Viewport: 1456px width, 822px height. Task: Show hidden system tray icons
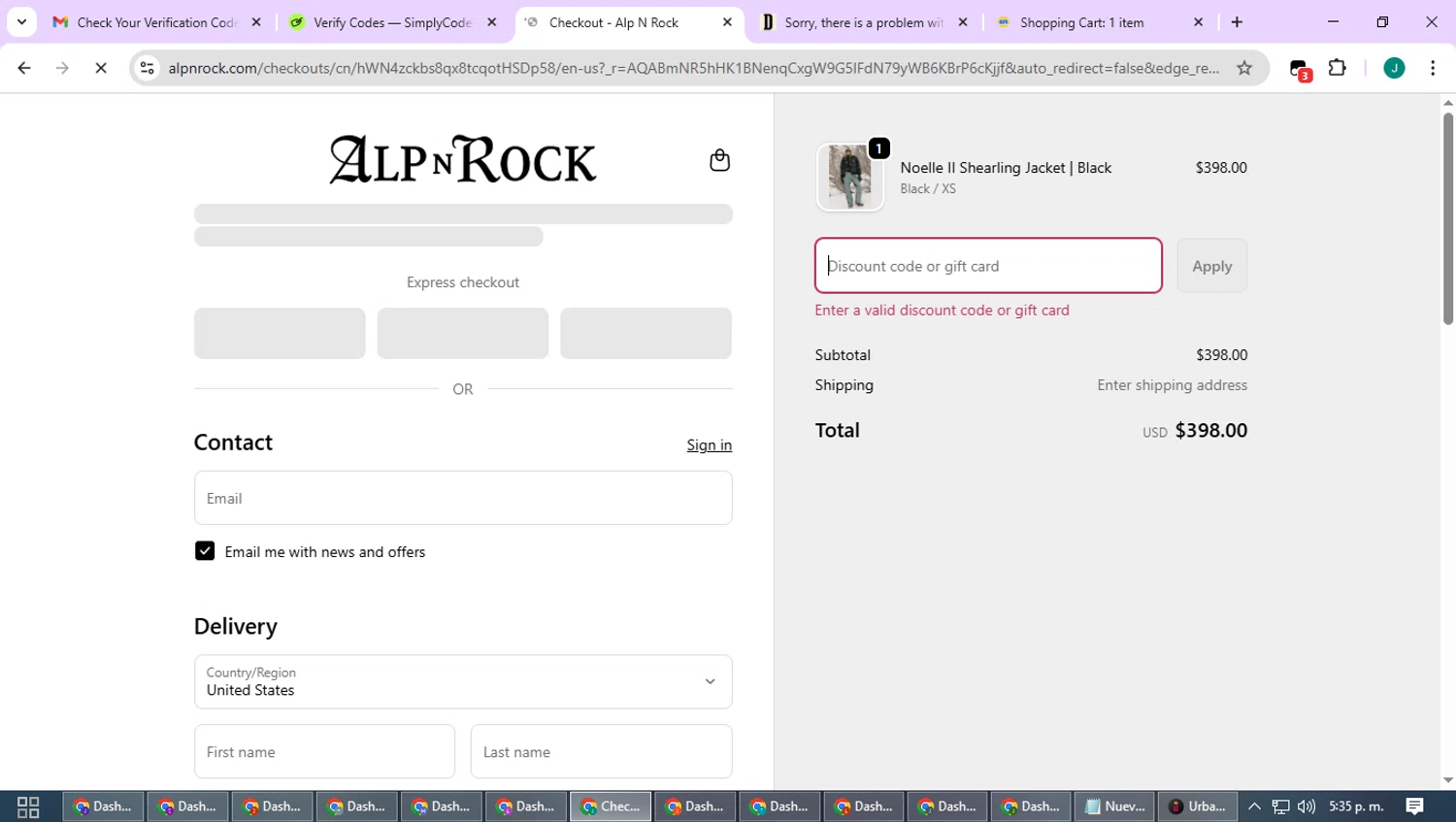coord(1254,806)
